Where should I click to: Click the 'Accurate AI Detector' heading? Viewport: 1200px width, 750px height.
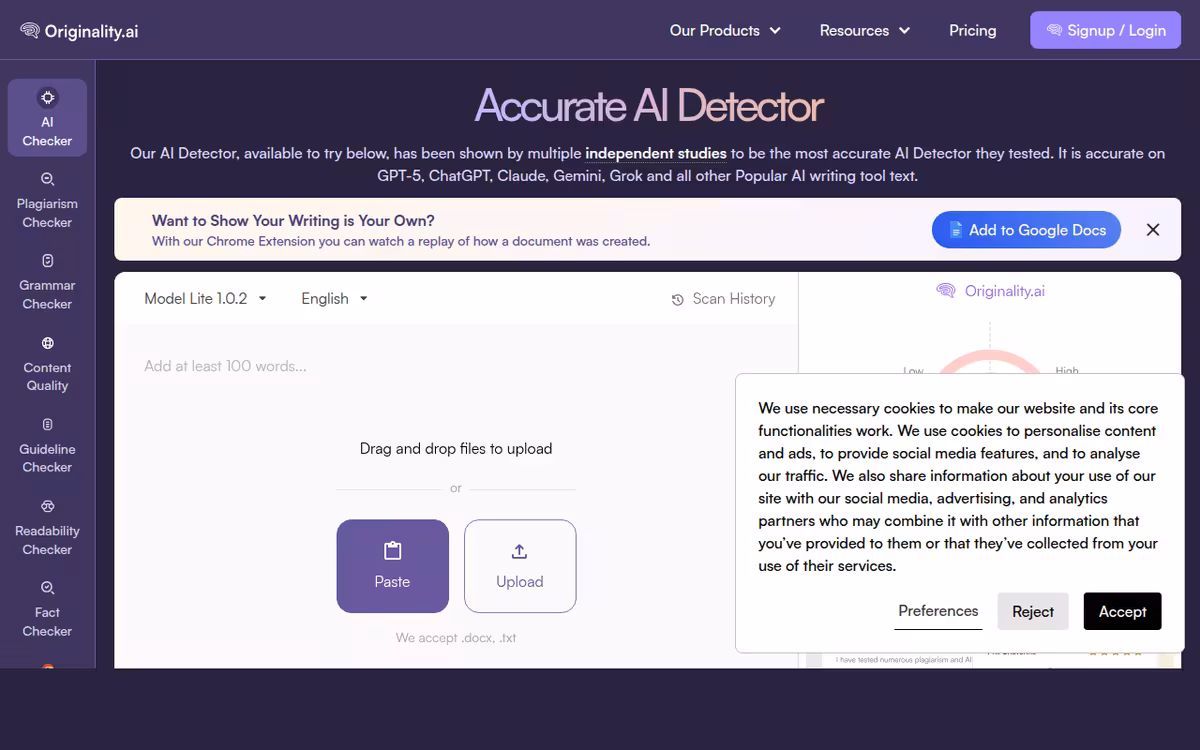[x=649, y=106]
